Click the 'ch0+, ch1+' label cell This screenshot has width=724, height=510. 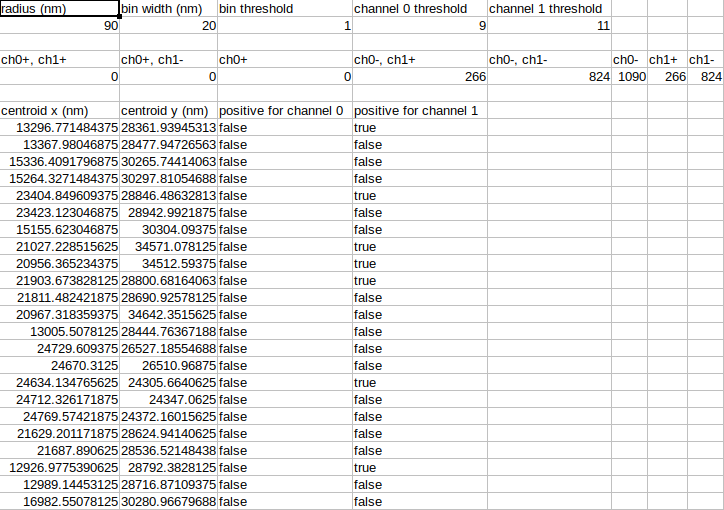(x=60, y=60)
